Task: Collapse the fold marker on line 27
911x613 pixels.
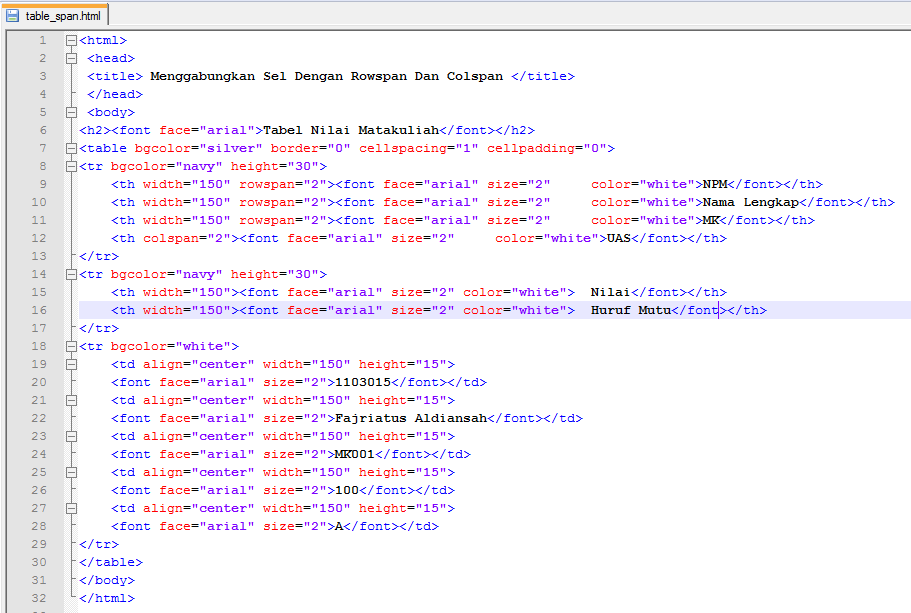Action: tap(70, 508)
